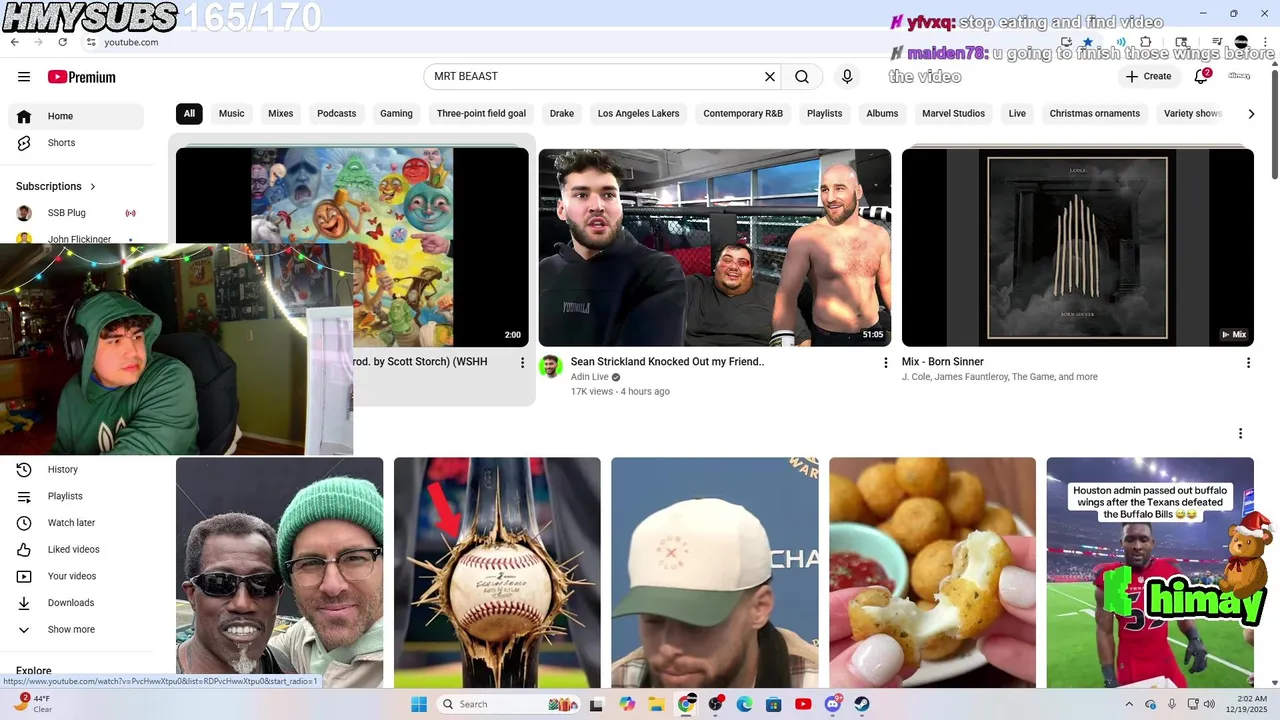Expand the Subscriptions section

(56, 186)
